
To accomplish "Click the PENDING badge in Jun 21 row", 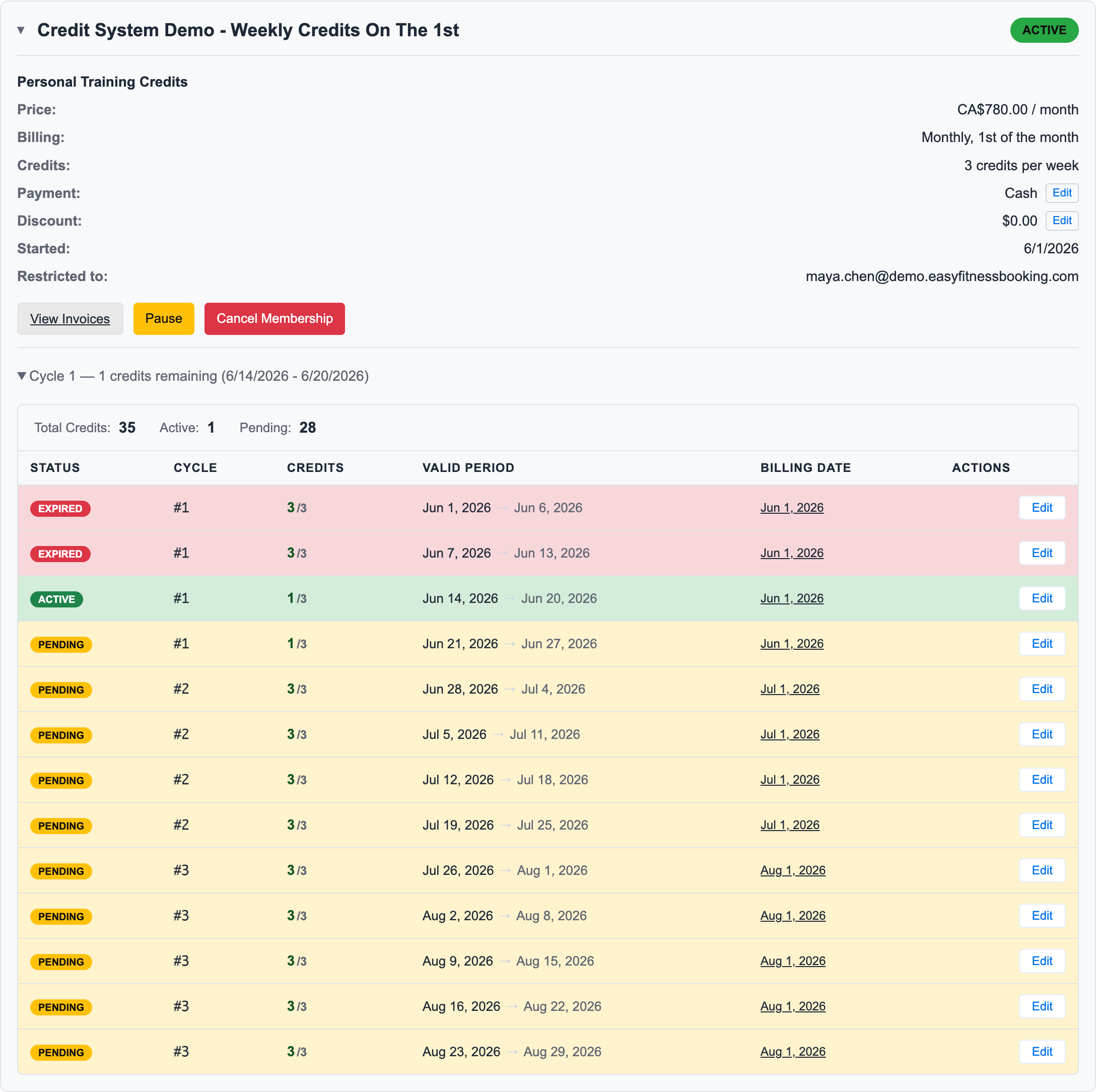I will pyautogui.click(x=61, y=645).
